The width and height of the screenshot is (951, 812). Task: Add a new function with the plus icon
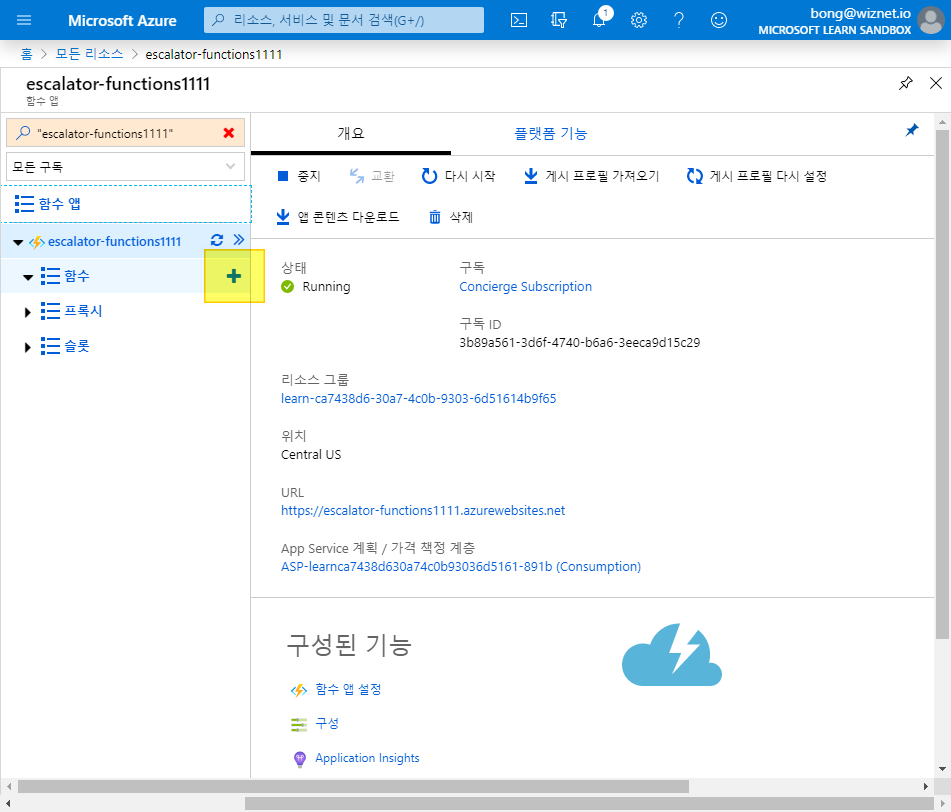pyautogui.click(x=234, y=276)
